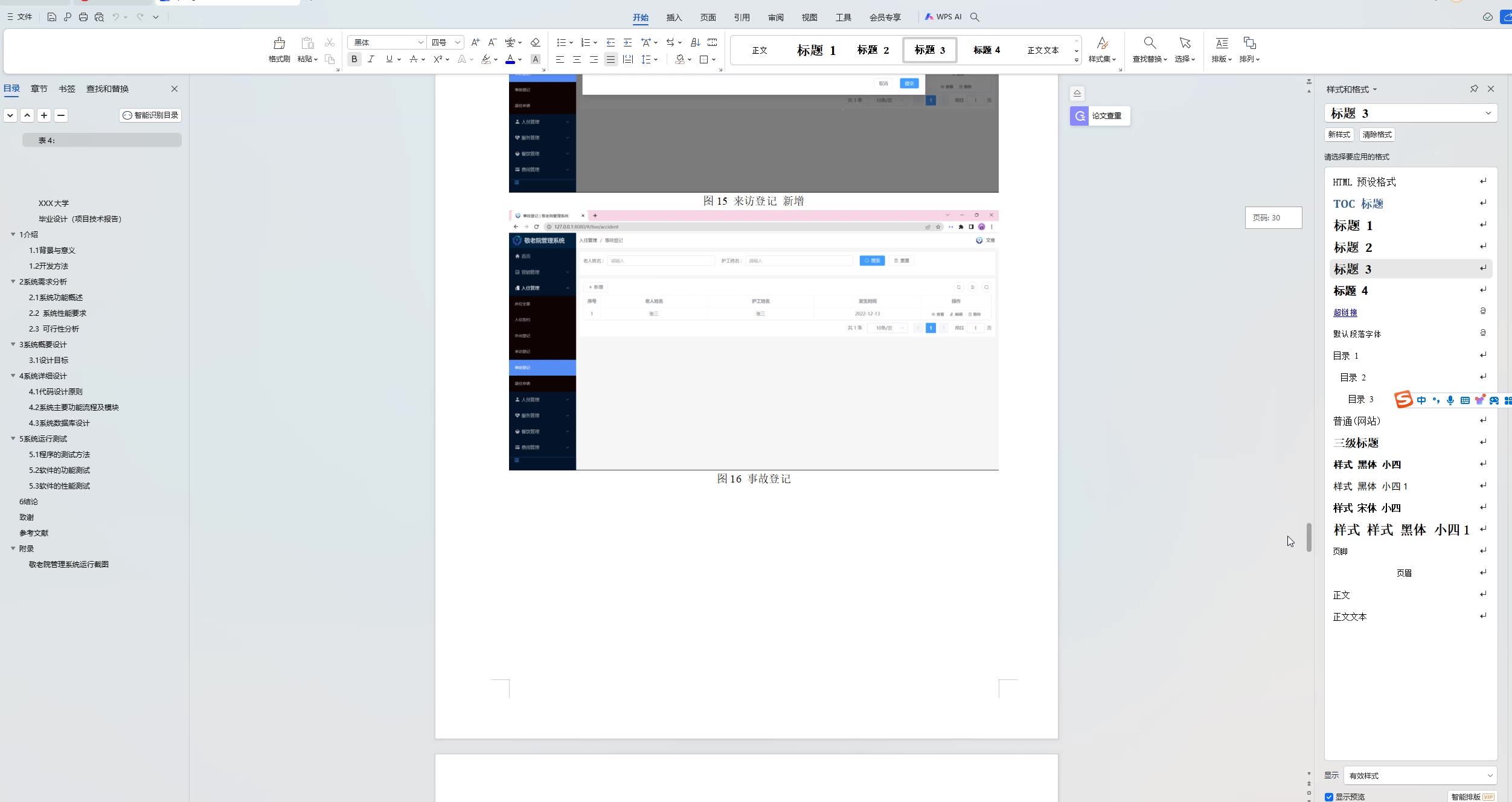Collapse the 4系统详细设计 outline node
The image size is (1512, 802).
pyautogui.click(x=13, y=376)
